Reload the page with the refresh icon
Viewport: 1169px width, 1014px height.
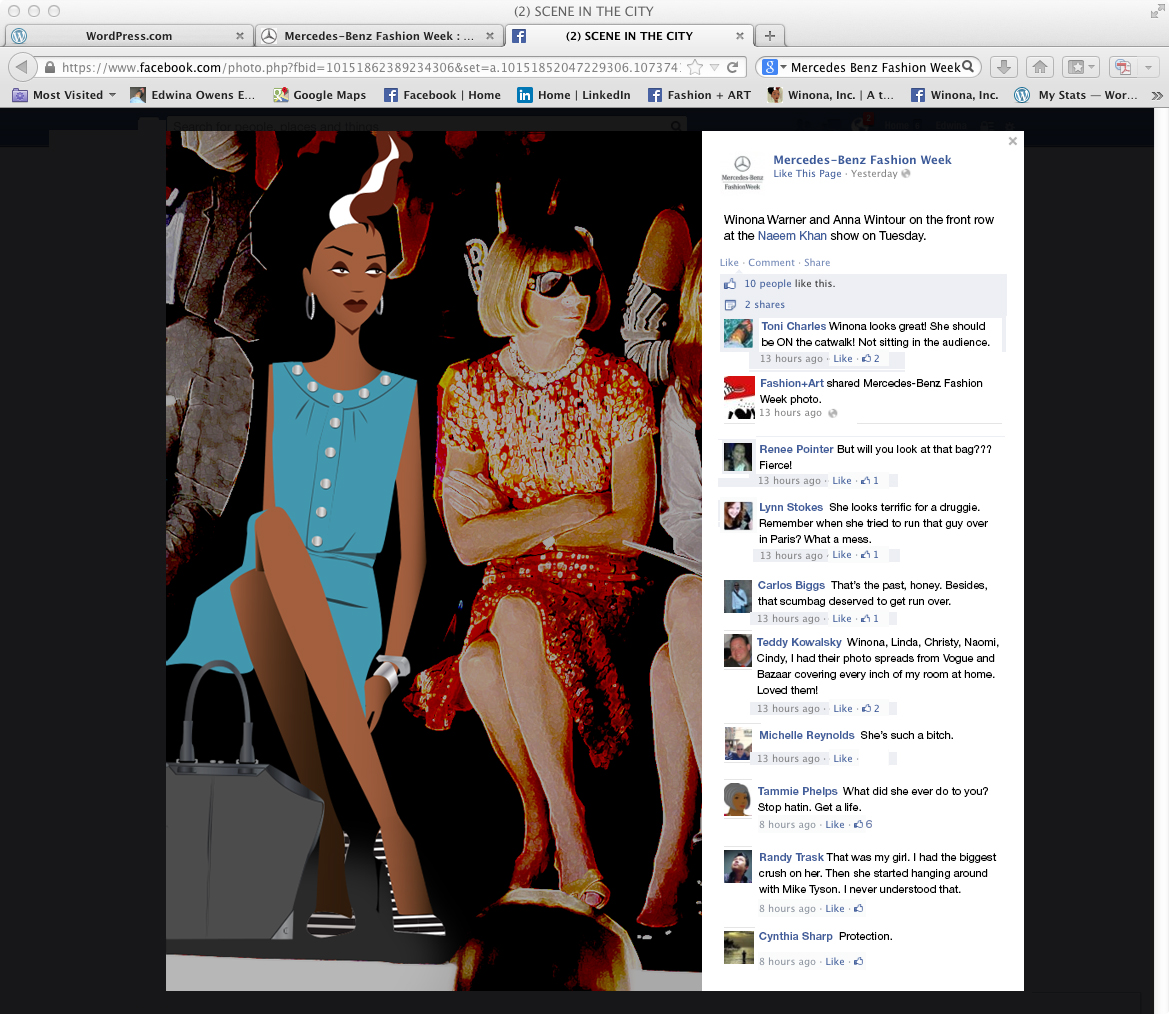tap(733, 68)
